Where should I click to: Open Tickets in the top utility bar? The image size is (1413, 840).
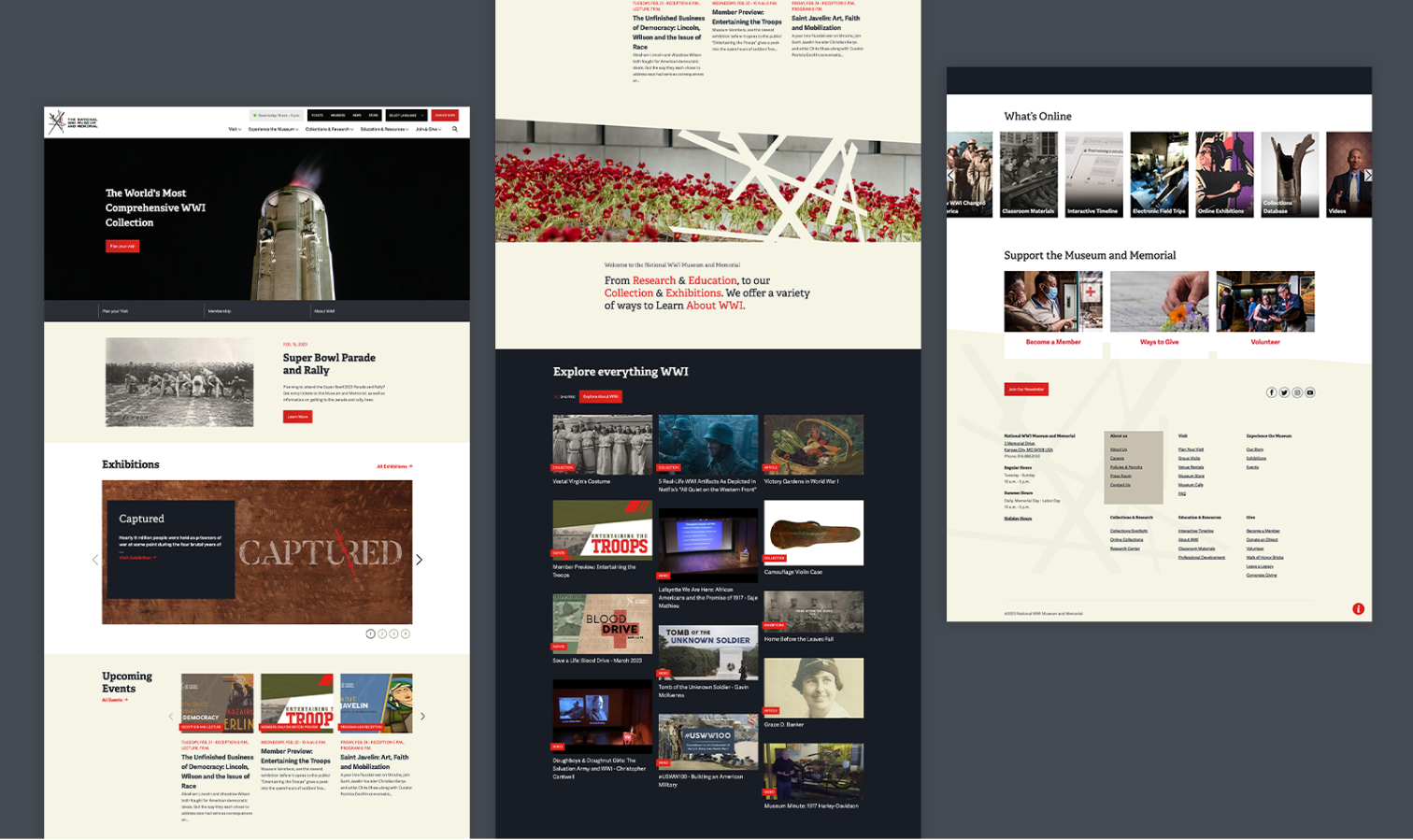pyautogui.click(x=317, y=115)
